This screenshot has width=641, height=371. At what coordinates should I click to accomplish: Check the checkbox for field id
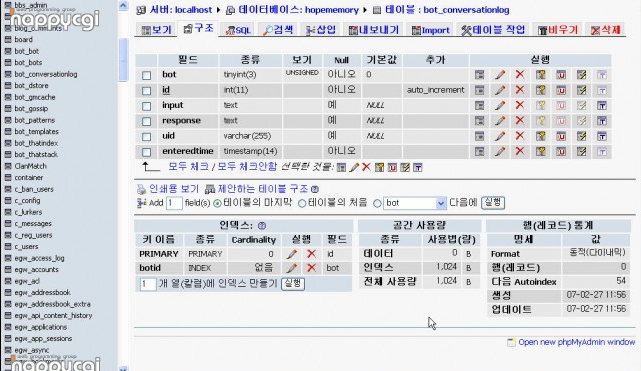[x=146, y=91]
